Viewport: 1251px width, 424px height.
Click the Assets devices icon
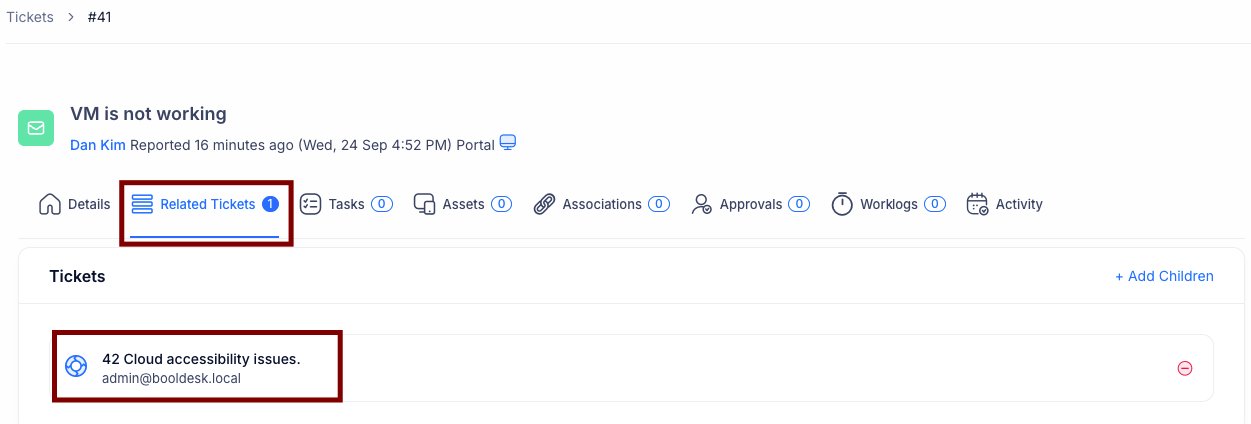pos(425,204)
